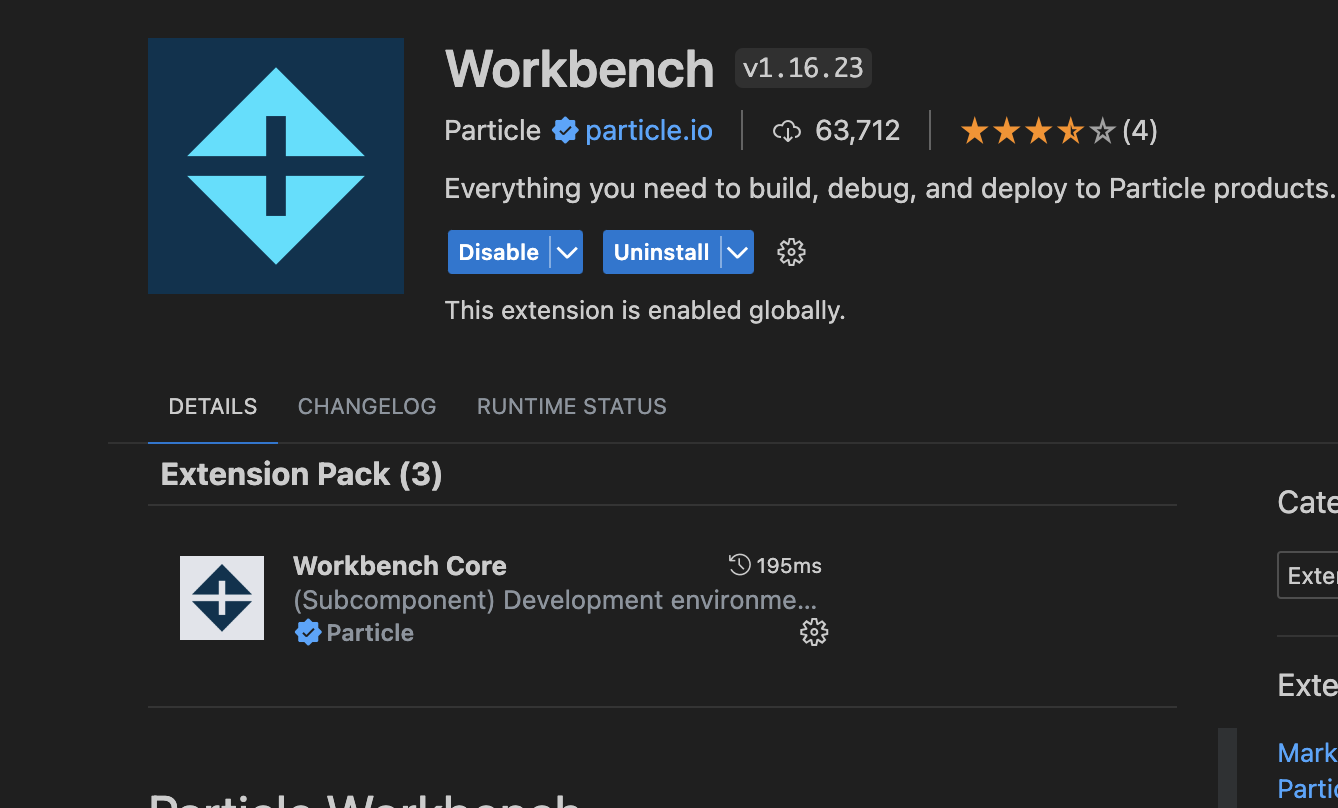Click the Particle publisher under Workbench Core
The width and height of the screenshot is (1338, 808).
tap(370, 632)
